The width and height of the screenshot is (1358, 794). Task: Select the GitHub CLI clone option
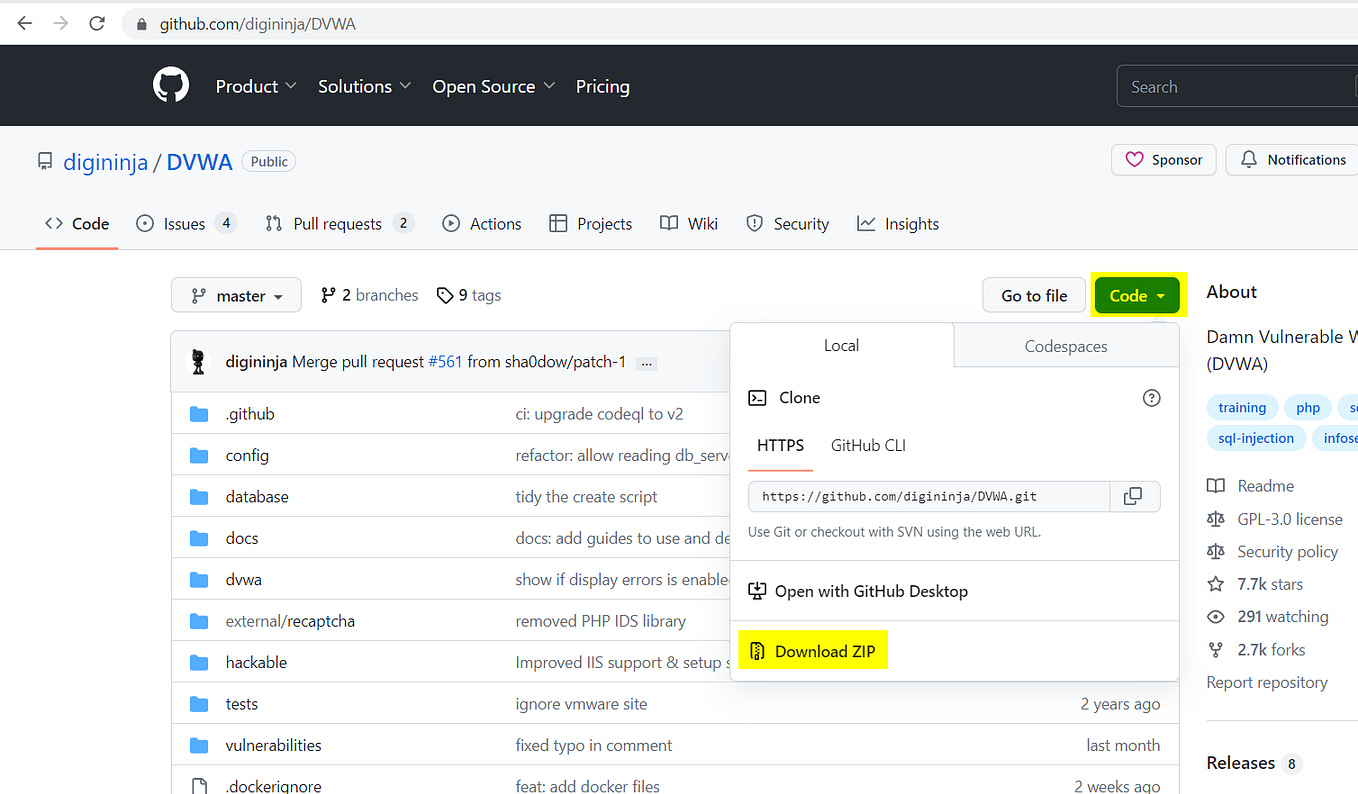point(868,446)
